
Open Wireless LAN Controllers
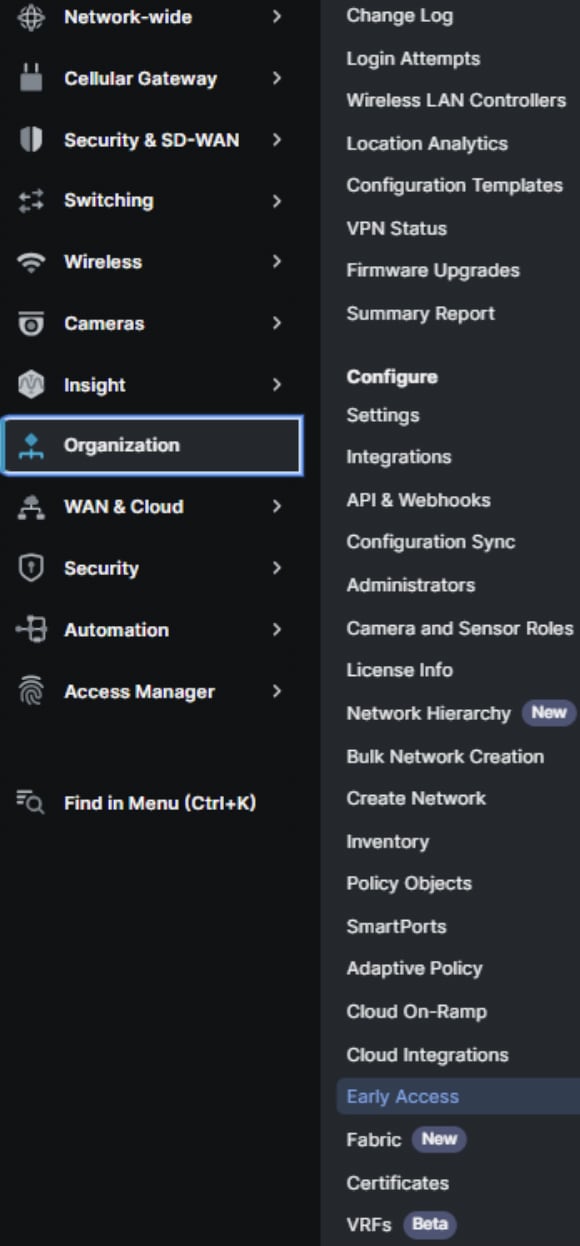[456, 101]
